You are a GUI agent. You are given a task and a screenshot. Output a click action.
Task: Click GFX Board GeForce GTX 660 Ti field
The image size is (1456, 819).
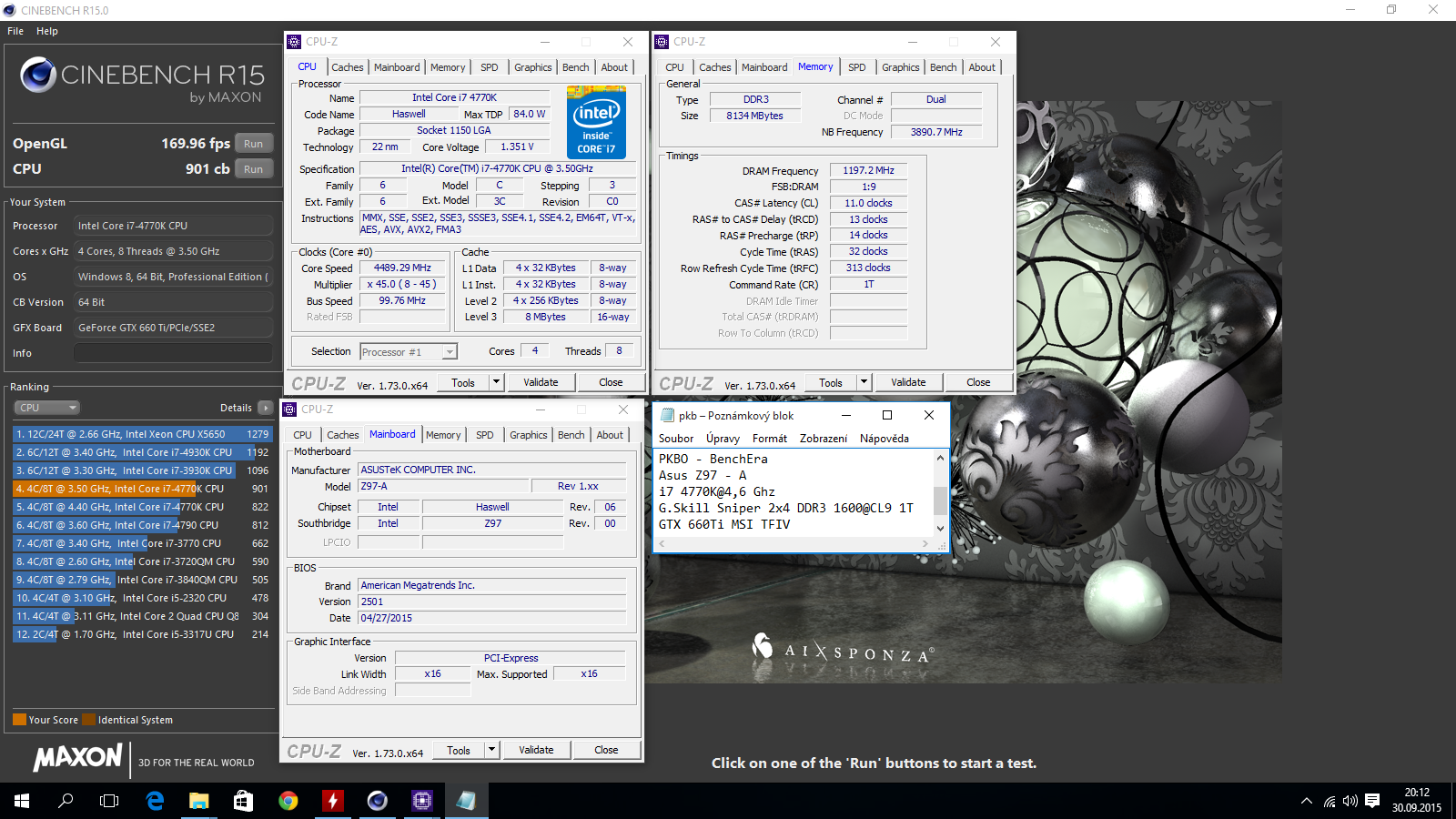pyautogui.click(x=173, y=328)
